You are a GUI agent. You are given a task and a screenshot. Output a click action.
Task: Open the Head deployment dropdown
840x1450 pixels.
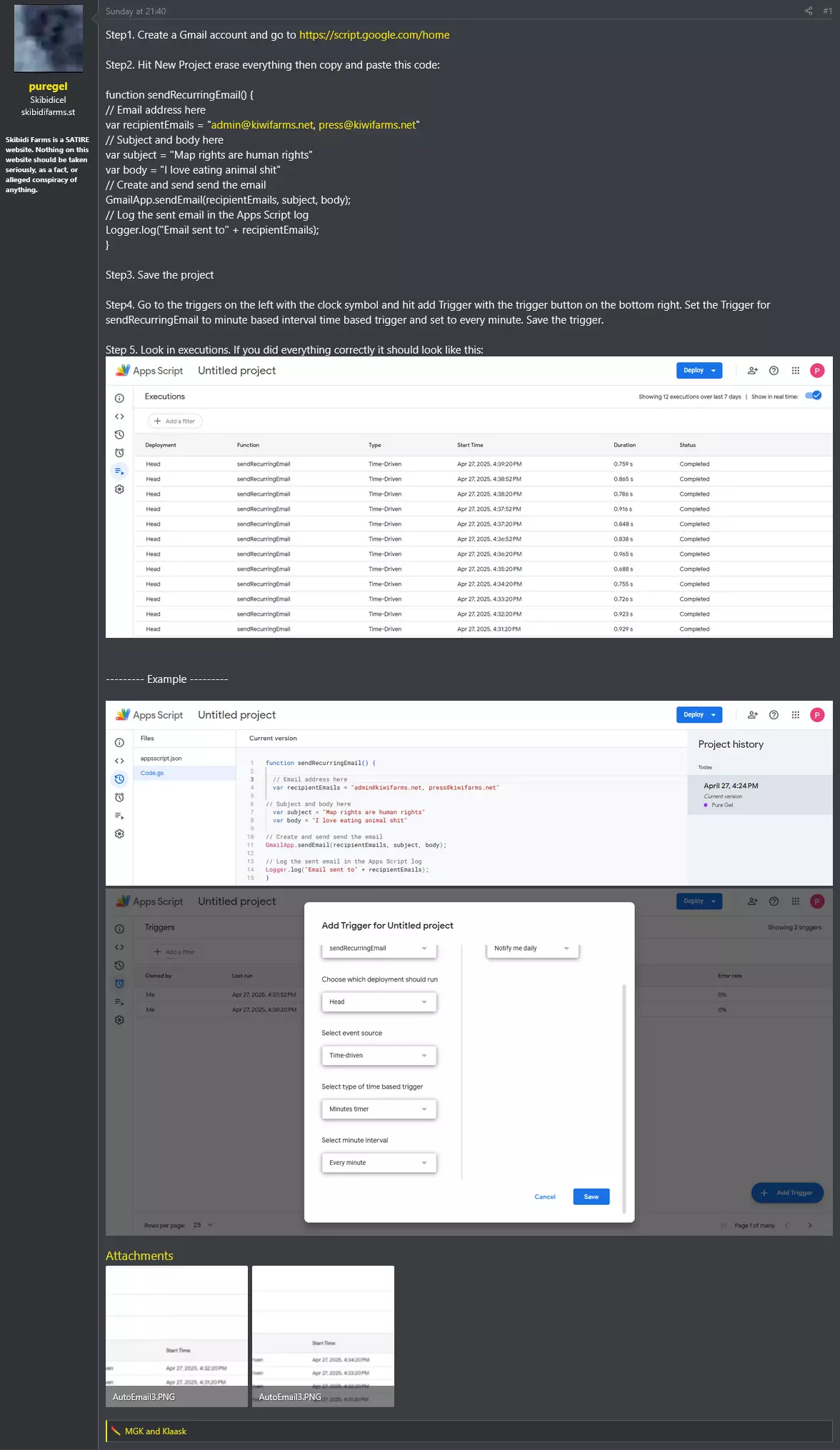pos(379,1002)
